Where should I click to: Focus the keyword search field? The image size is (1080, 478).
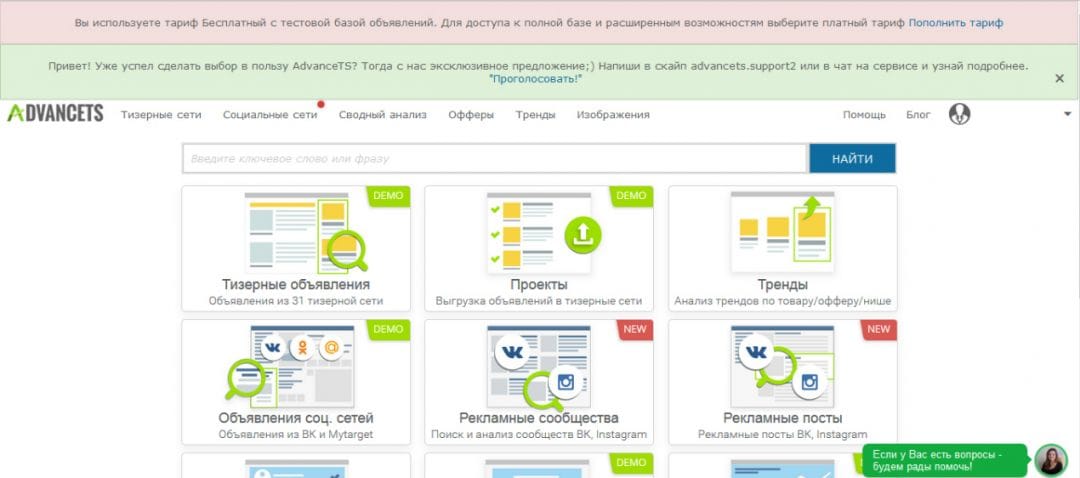[495, 158]
